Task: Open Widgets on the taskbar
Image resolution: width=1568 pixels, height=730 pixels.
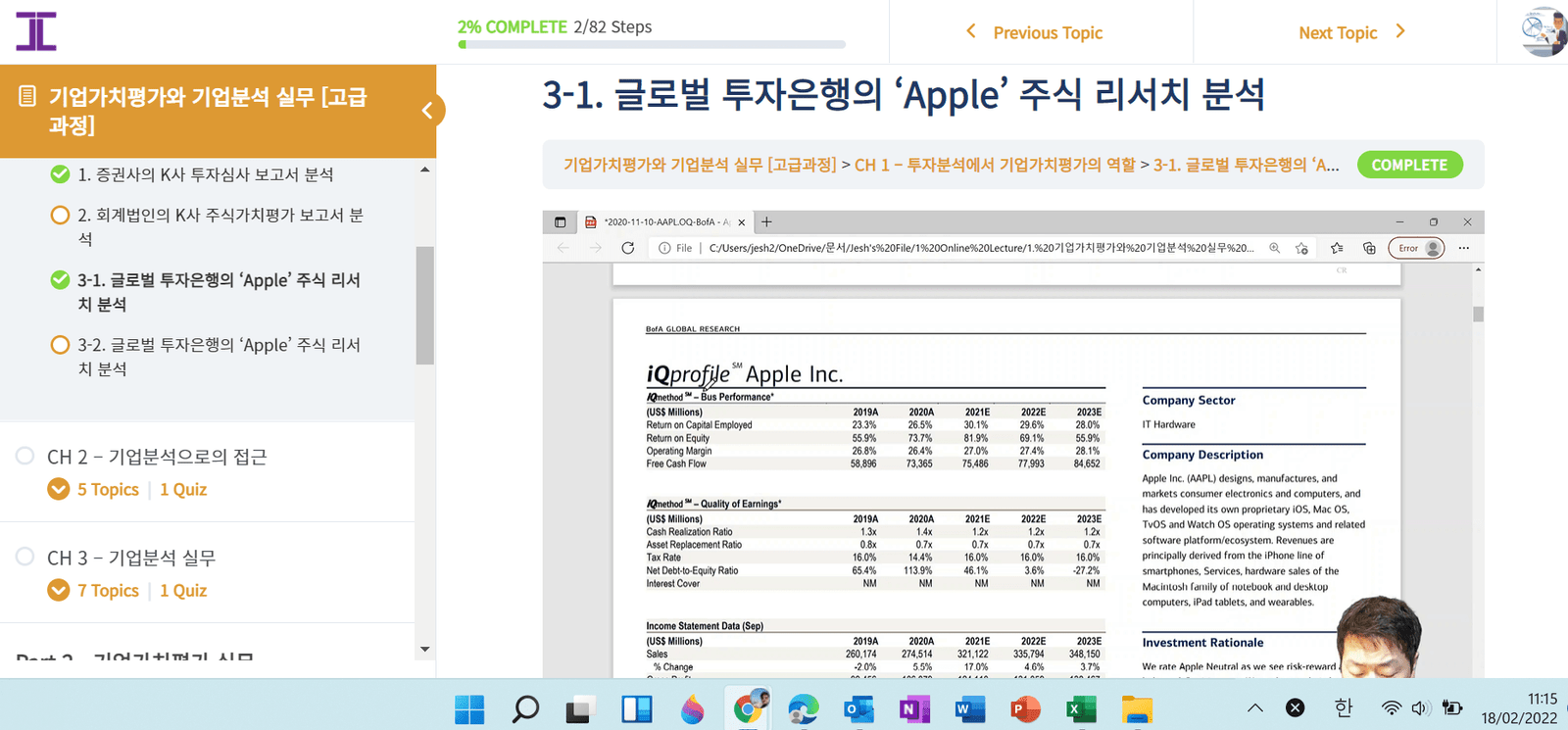Action: pos(637,708)
